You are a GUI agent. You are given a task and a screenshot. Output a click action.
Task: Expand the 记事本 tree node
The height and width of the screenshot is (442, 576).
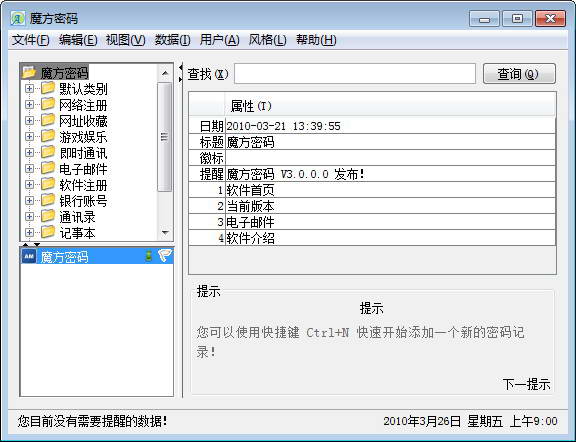(x=29, y=233)
